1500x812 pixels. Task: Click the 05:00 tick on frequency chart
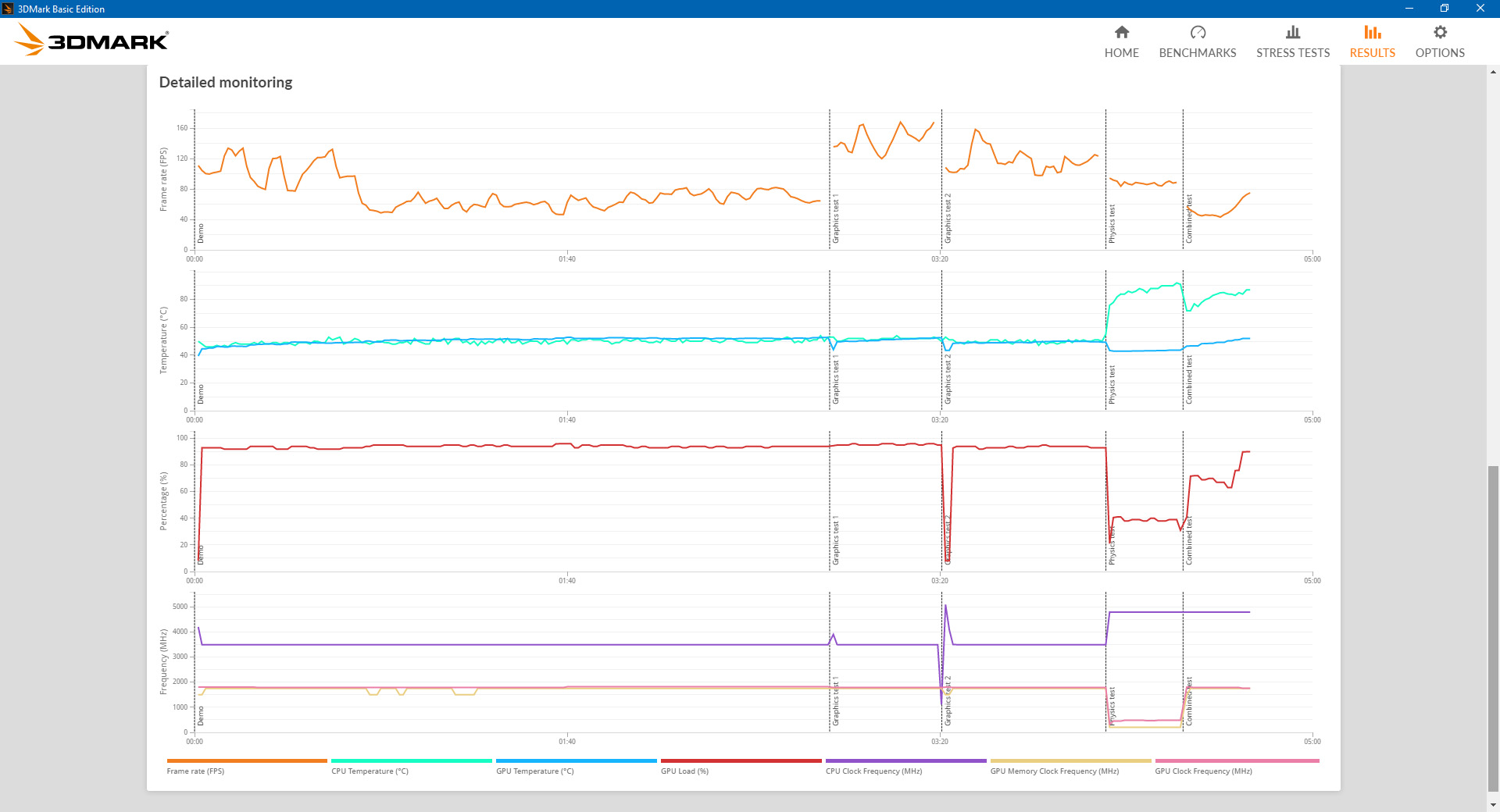[1312, 742]
